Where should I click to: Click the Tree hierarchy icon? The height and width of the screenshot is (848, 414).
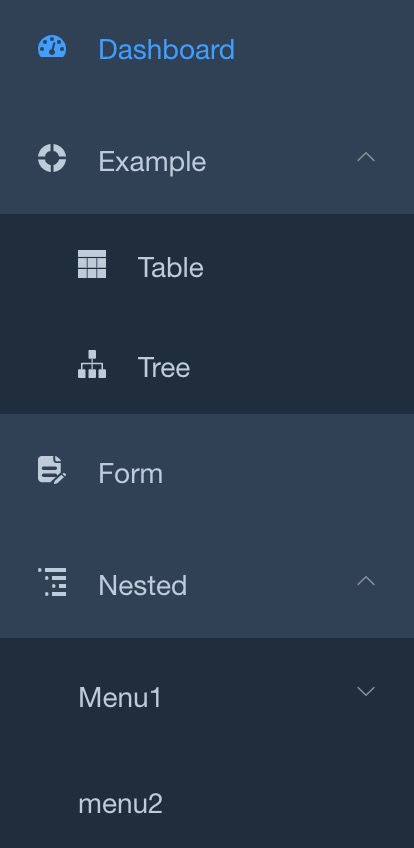[x=92, y=364]
